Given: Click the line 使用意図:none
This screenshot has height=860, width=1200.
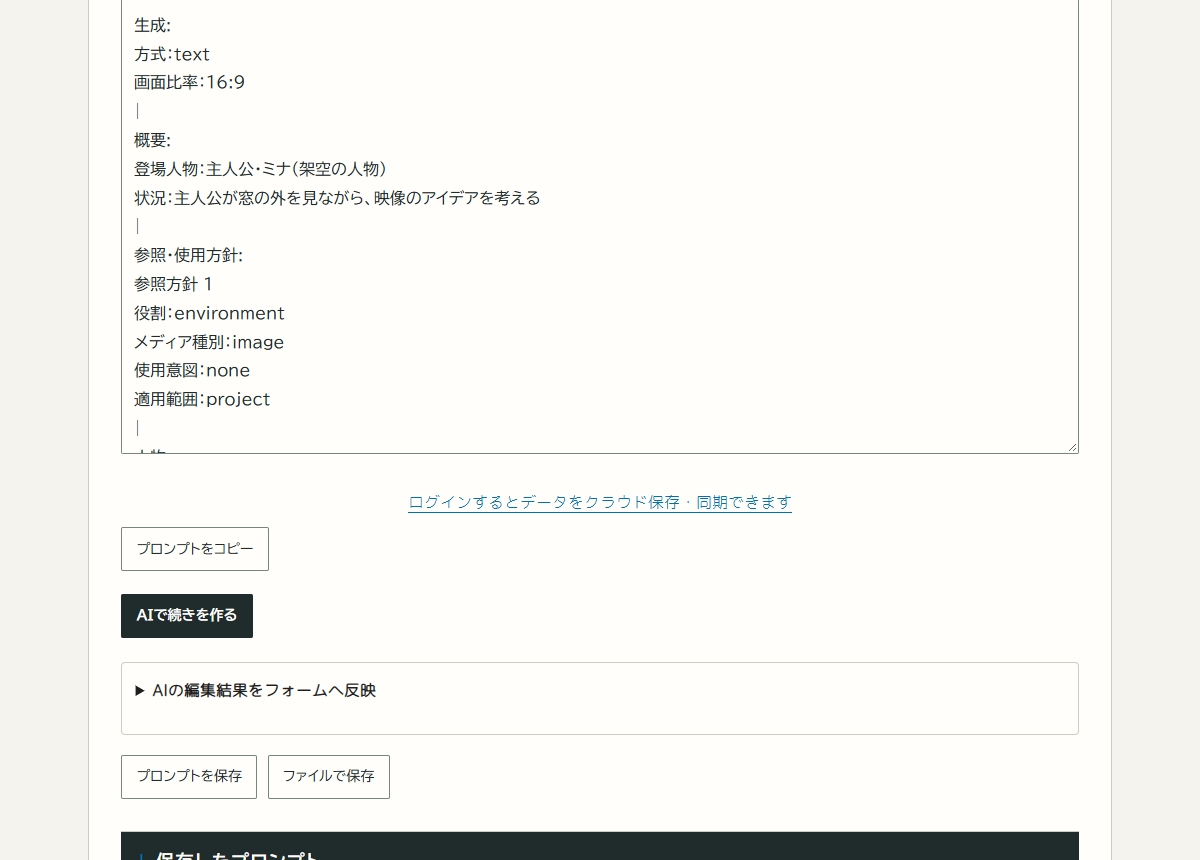Looking at the screenshot, I should [x=192, y=370].
